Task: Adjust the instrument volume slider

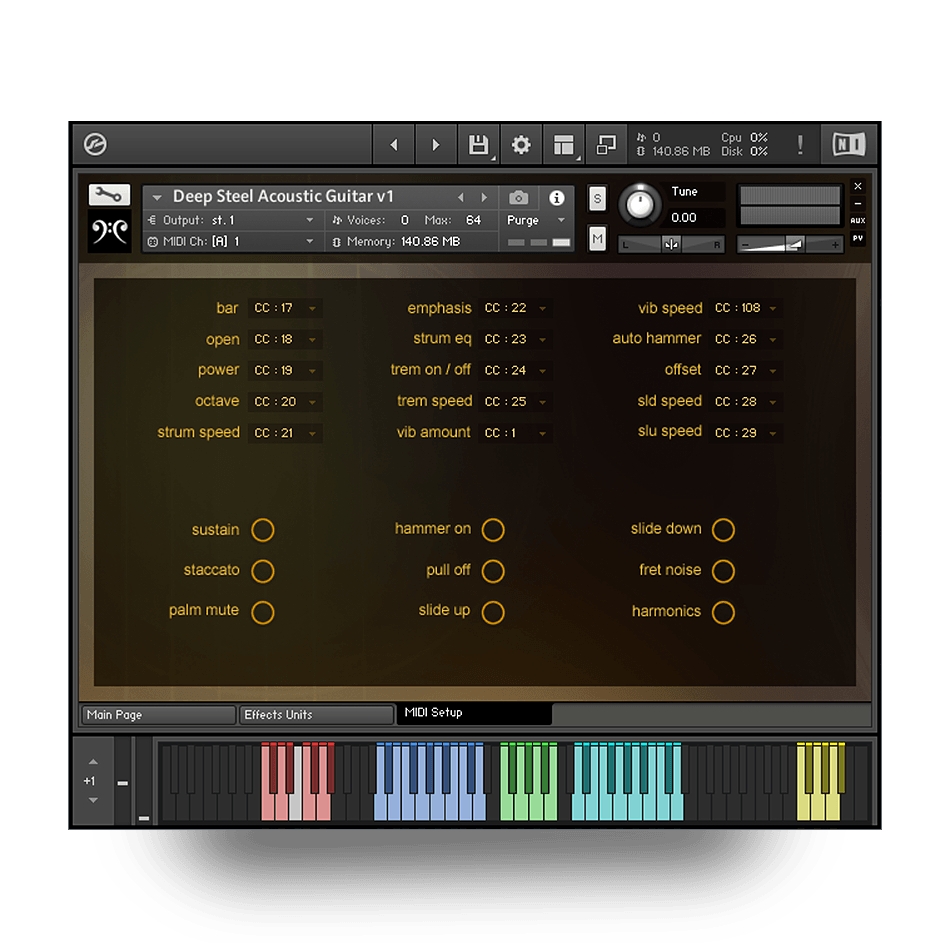Action: pyautogui.click(x=789, y=245)
